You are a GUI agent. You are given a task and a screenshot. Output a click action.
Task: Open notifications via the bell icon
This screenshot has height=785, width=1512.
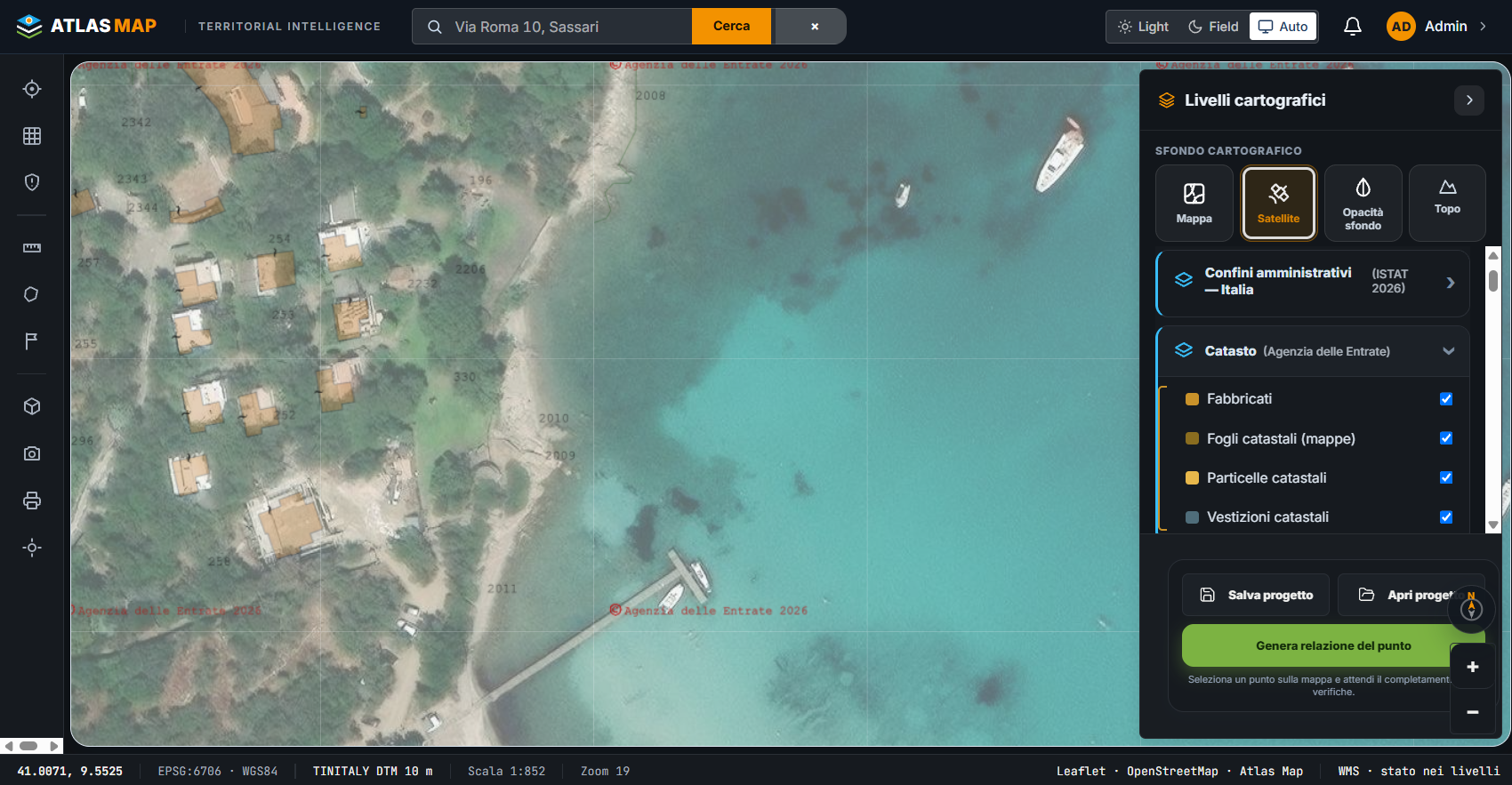(x=1353, y=27)
